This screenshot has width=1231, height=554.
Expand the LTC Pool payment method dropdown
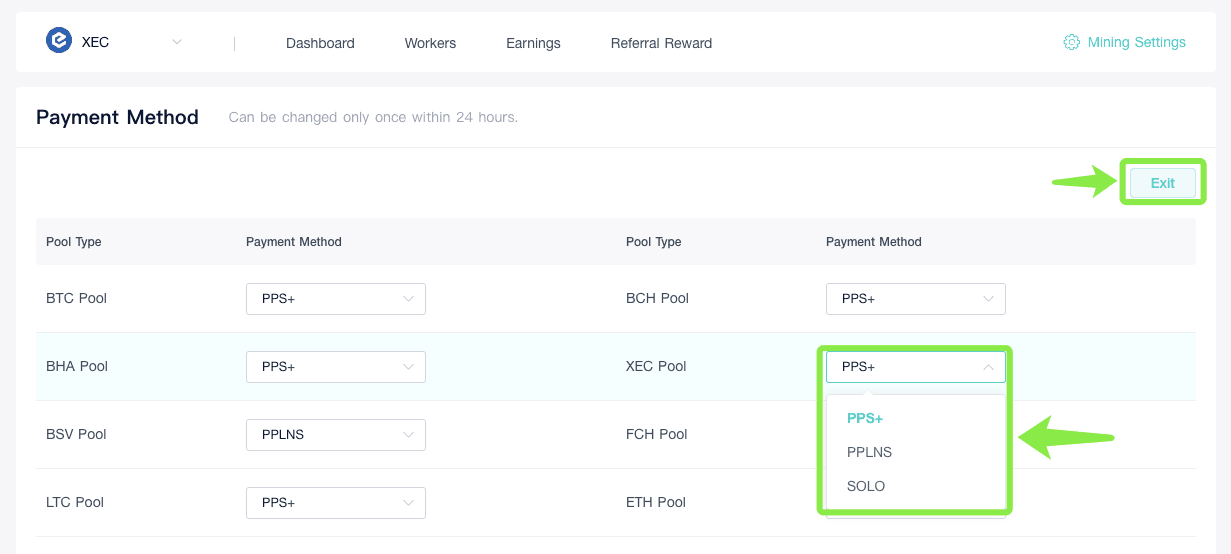tap(335, 503)
